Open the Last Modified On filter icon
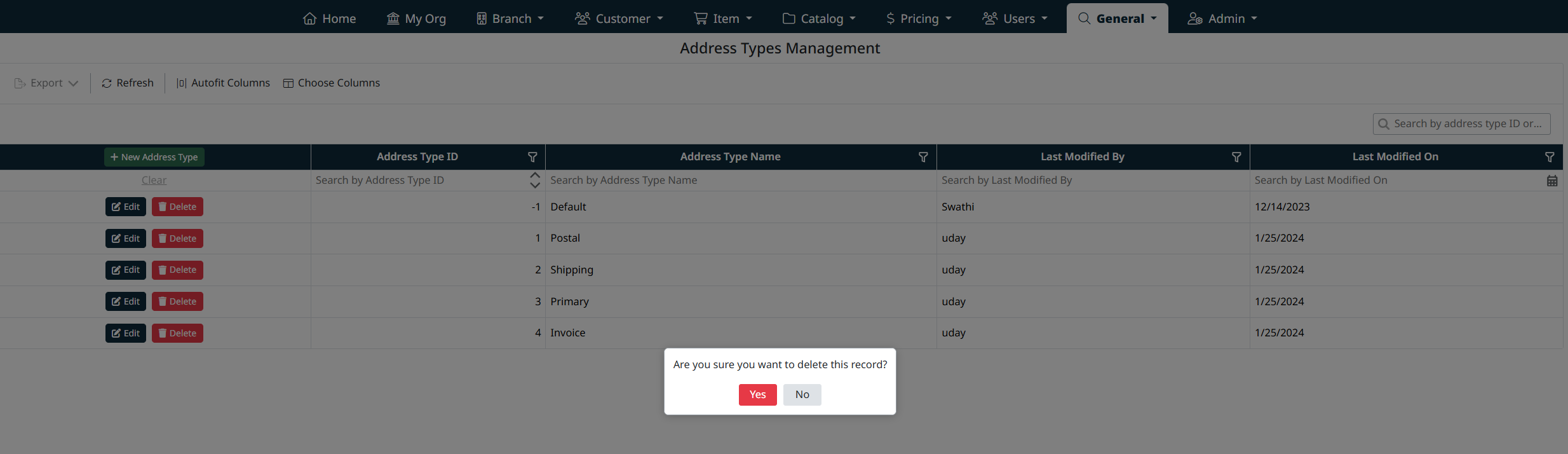This screenshot has height=454, width=1568. [1550, 157]
